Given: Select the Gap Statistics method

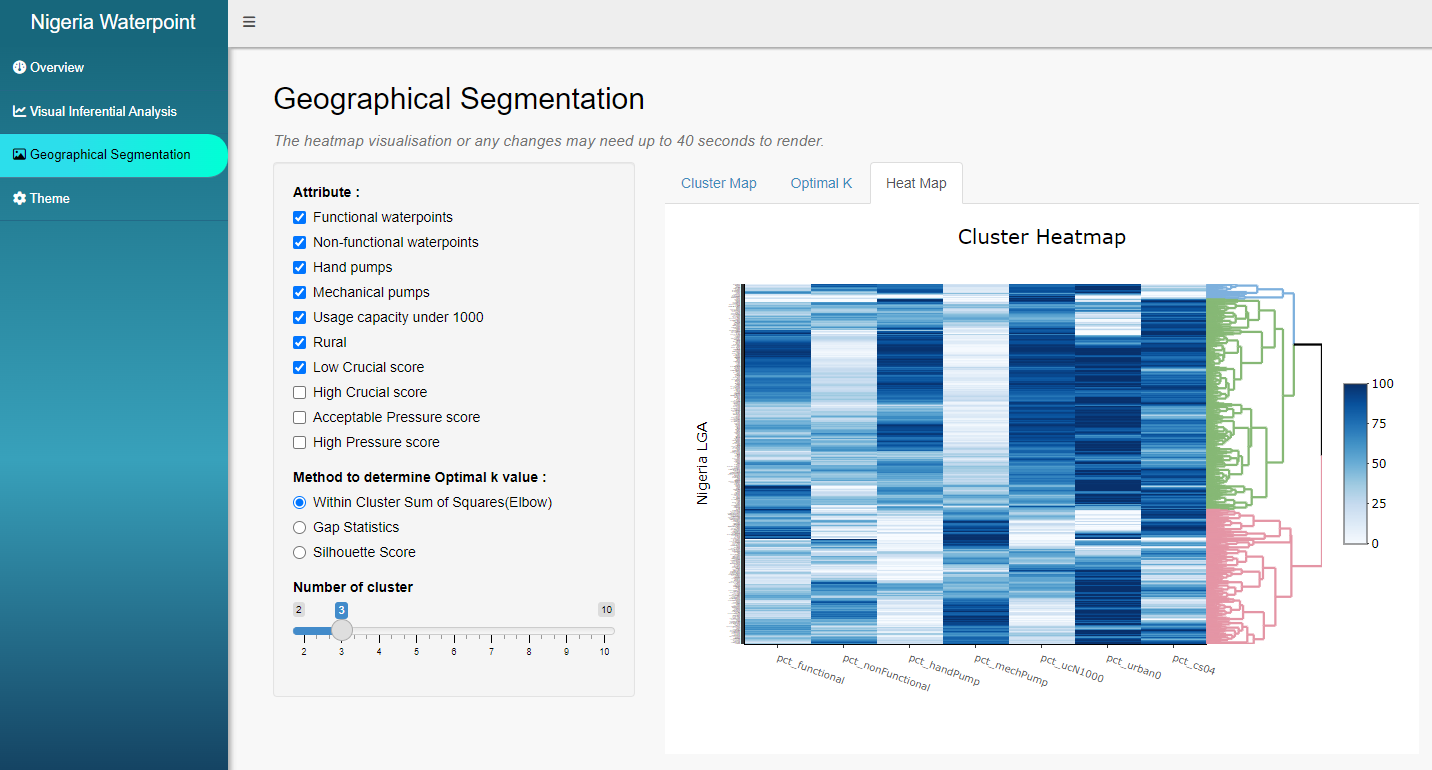Looking at the screenshot, I should click(299, 527).
